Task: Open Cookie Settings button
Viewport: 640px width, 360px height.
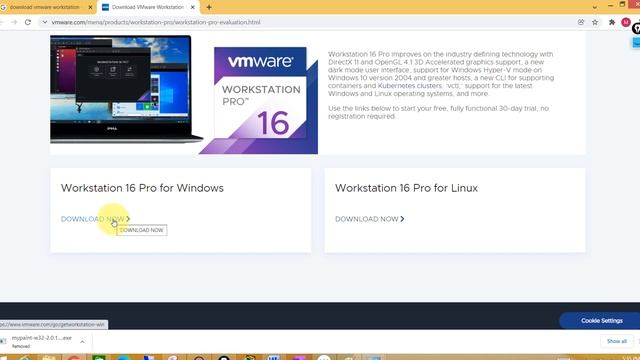Action: (602, 321)
